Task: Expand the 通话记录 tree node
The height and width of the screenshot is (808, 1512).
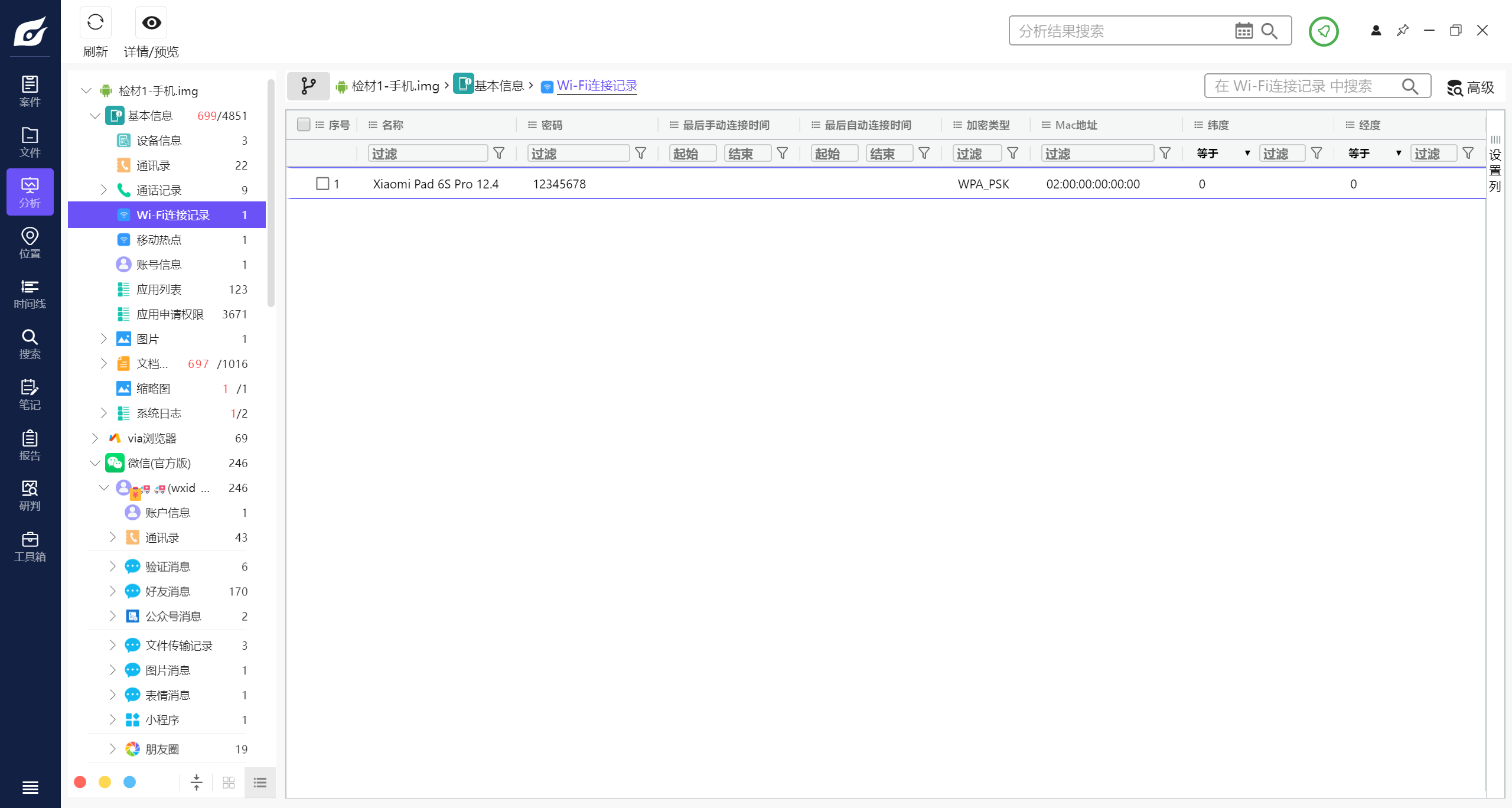Action: [x=104, y=190]
